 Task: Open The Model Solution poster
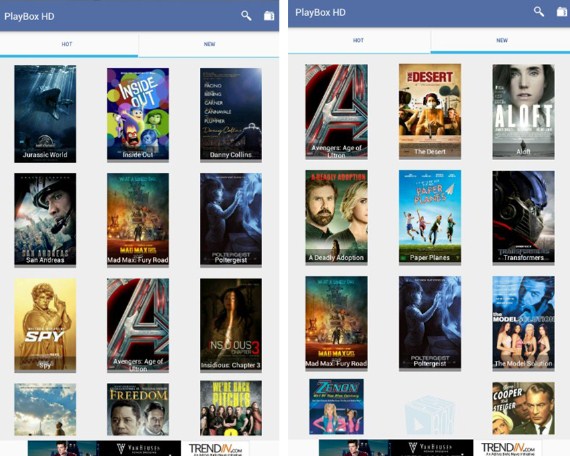click(523, 323)
